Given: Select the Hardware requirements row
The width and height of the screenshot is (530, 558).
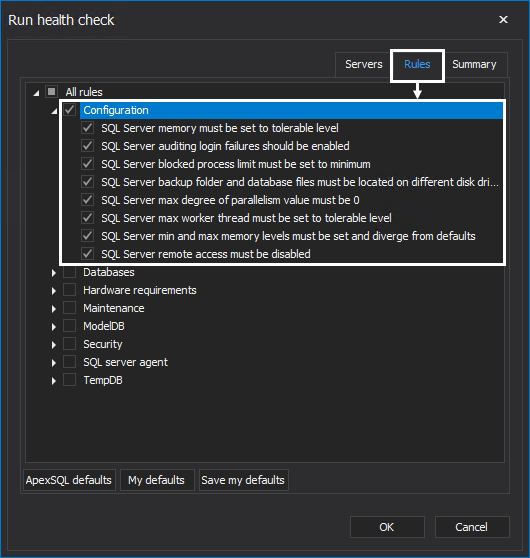Looking at the screenshot, I should pos(140,290).
